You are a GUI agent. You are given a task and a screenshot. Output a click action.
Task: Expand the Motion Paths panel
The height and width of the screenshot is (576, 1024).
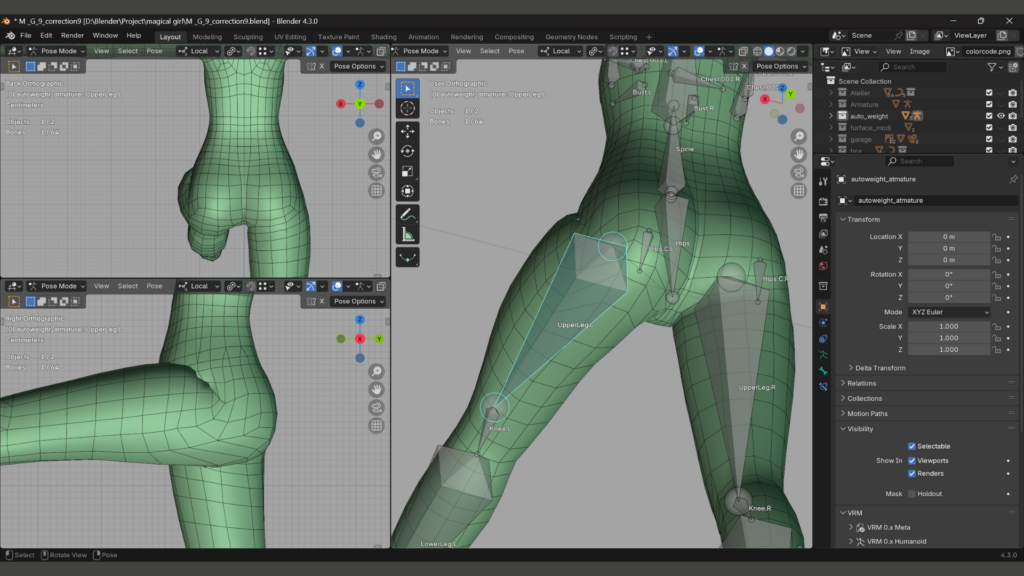click(867, 413)
